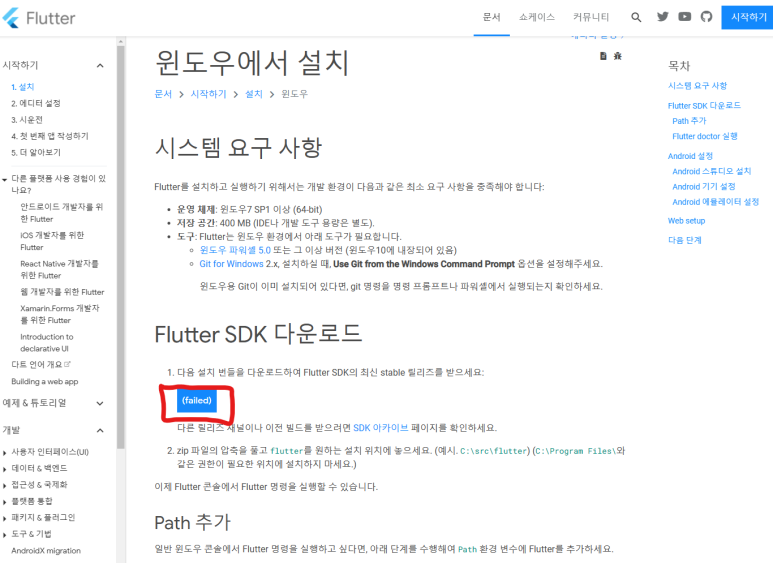The height and width of the screenshot is (563, 773).
Task: Expand 데이터 & 백엔드 tree item
Action: click(4, 469)
